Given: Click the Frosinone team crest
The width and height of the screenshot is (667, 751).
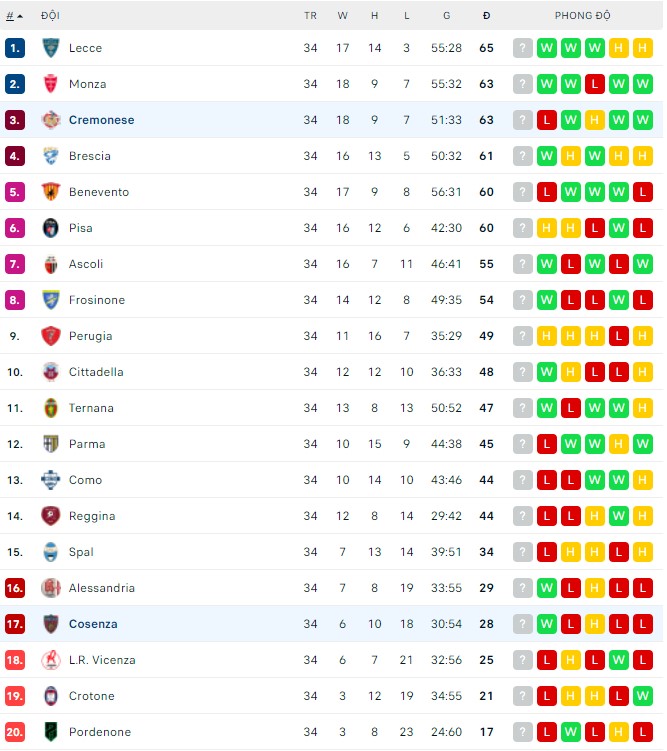Looking at the screenshot, I should 50,300.
